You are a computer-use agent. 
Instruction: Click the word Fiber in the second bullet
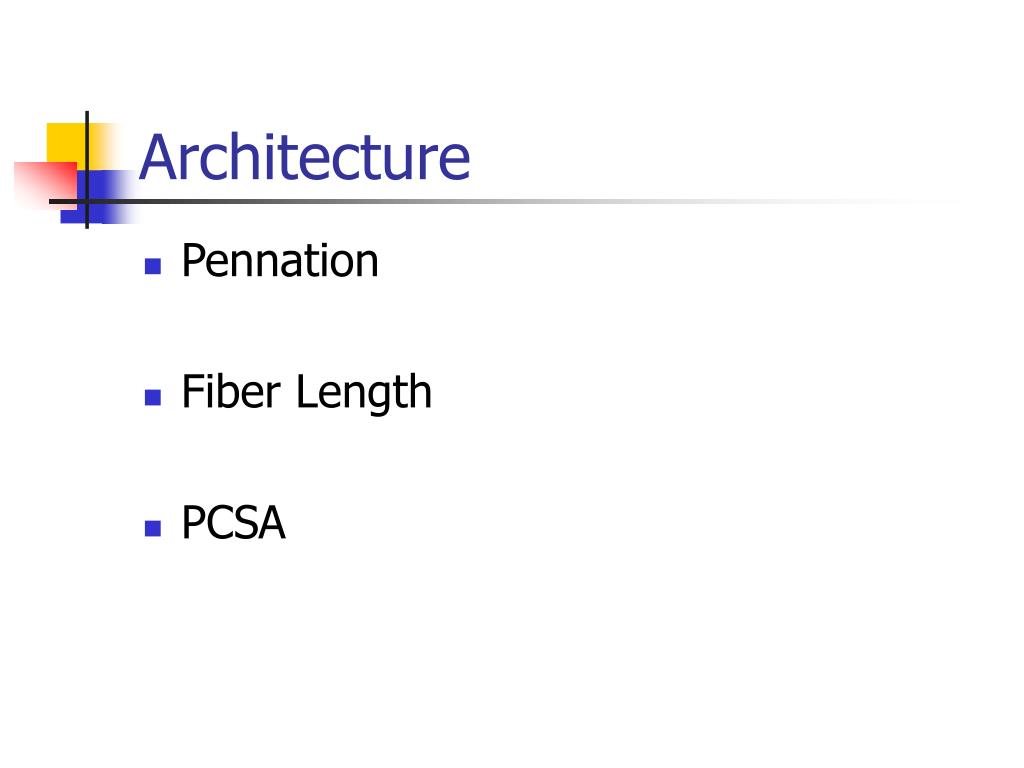231,391
